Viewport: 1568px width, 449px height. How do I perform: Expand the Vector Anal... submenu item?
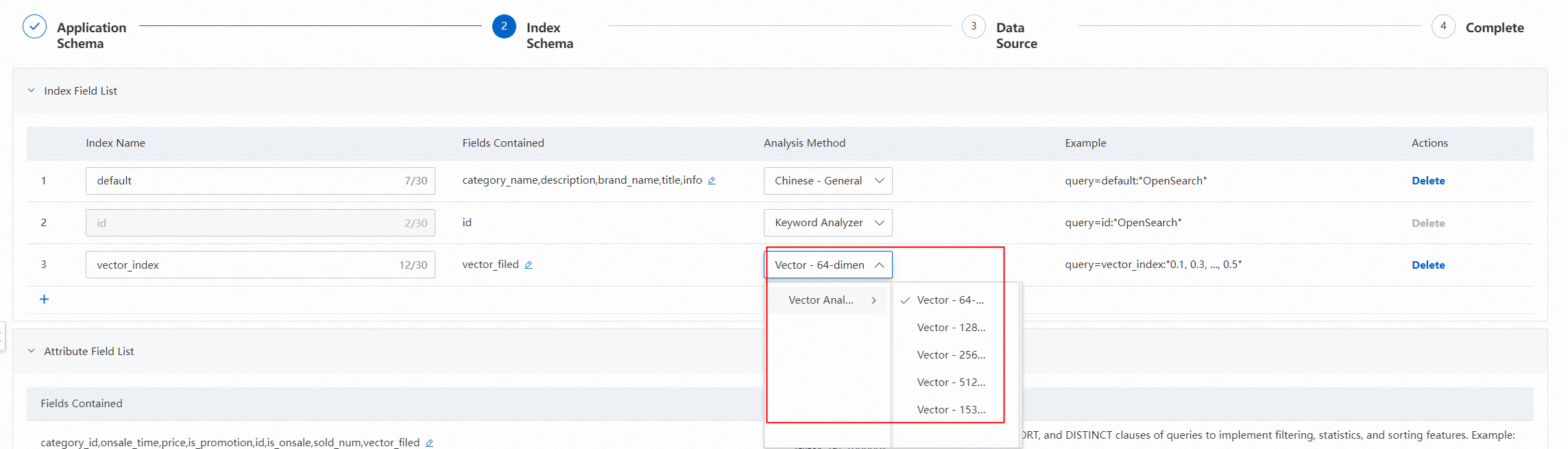(x=828, y=300)
